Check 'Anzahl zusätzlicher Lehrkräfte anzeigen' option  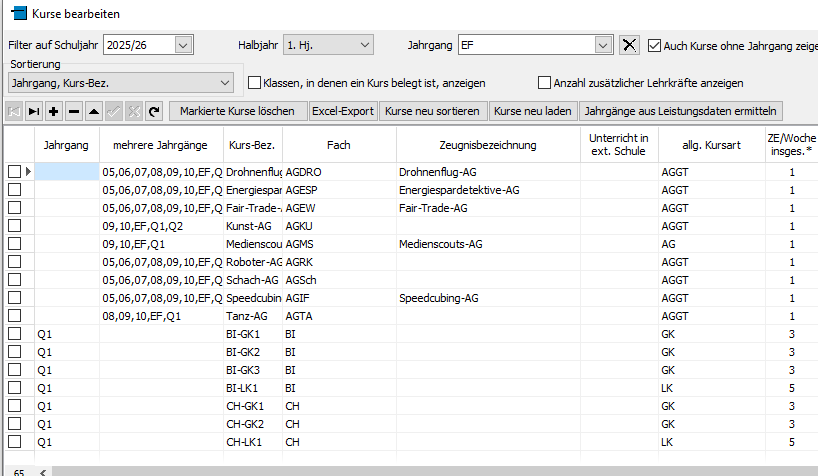545,83
